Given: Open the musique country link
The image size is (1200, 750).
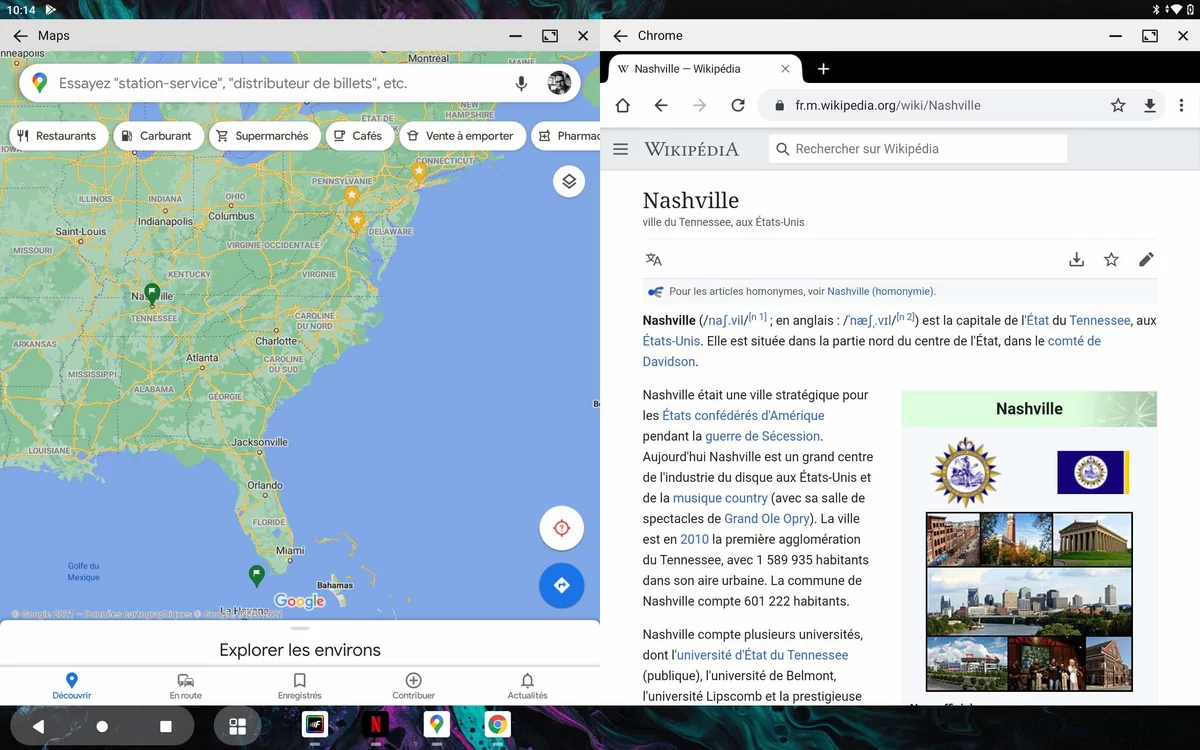Looking at the screenshot, I should click(720, 498).
